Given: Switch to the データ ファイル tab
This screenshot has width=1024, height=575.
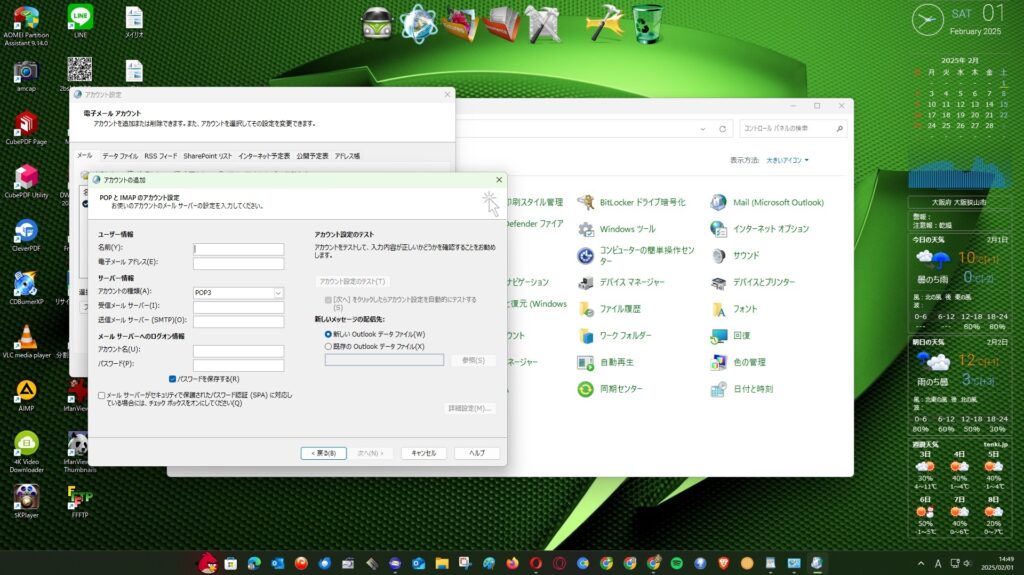Looking at the screenshot, I should coord(120,156).
